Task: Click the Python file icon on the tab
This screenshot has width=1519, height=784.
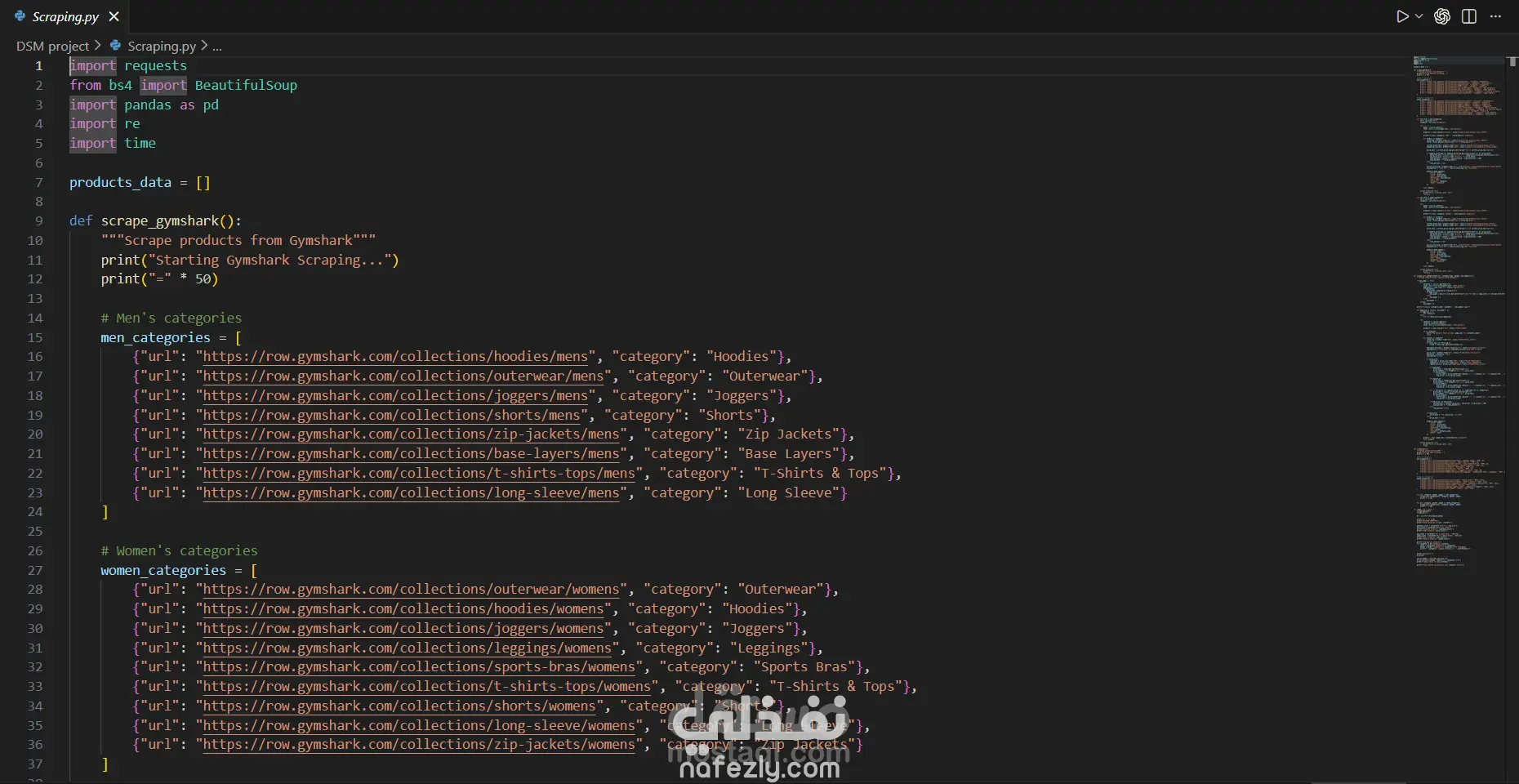Action: click(20, 16)
